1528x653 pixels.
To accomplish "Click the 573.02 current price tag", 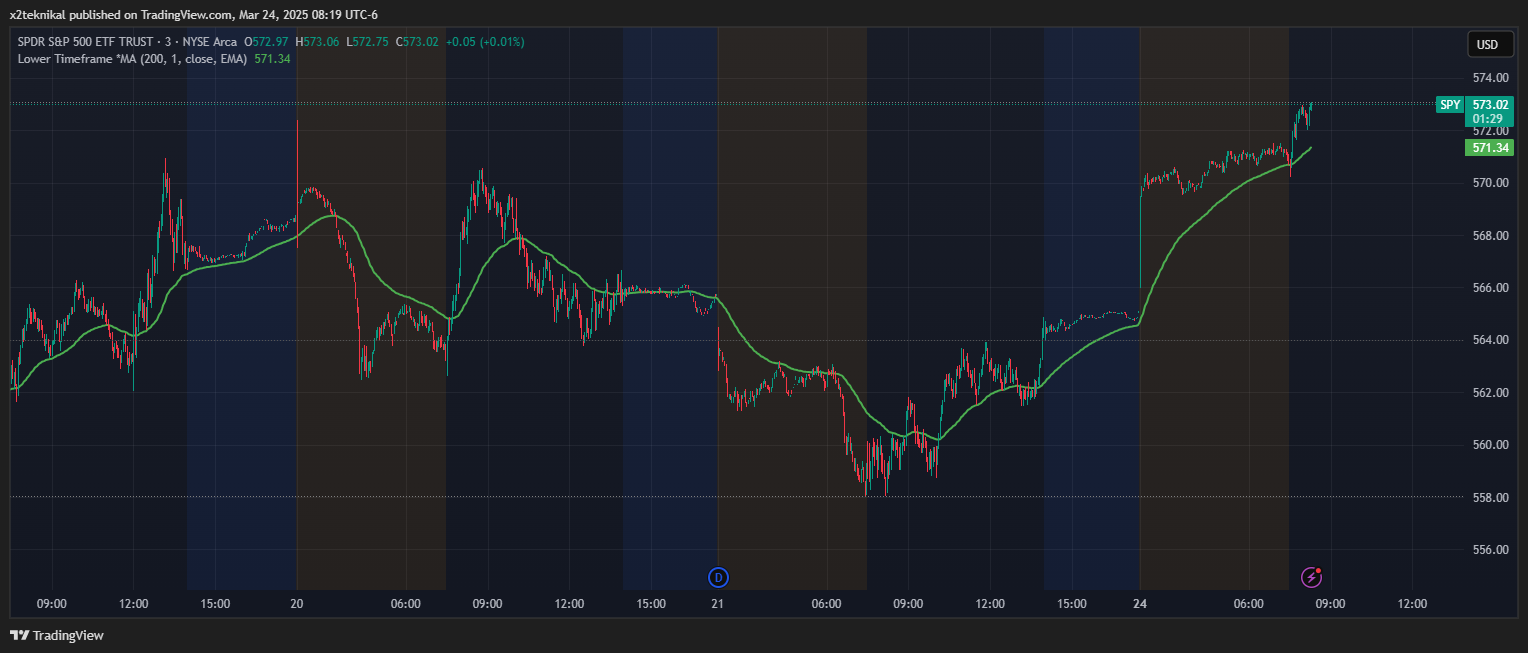I will [1490, 104].
